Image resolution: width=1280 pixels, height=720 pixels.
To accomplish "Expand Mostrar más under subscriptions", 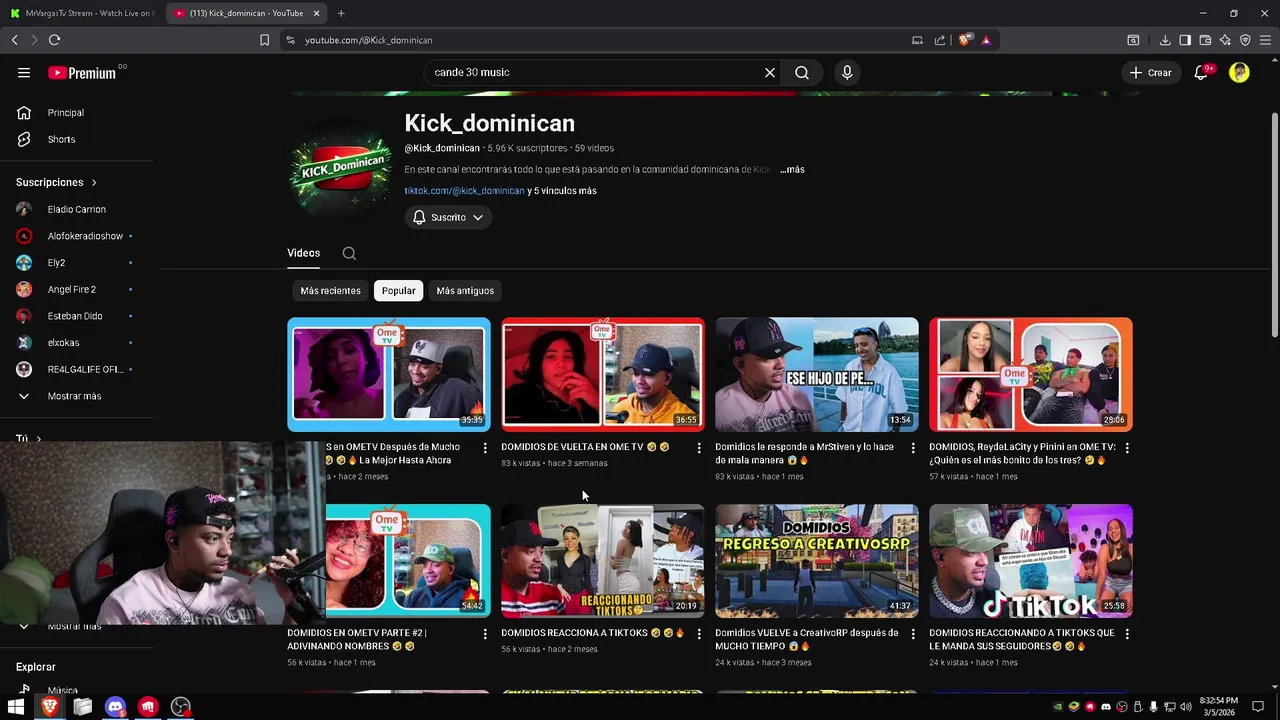I will 76,396.
